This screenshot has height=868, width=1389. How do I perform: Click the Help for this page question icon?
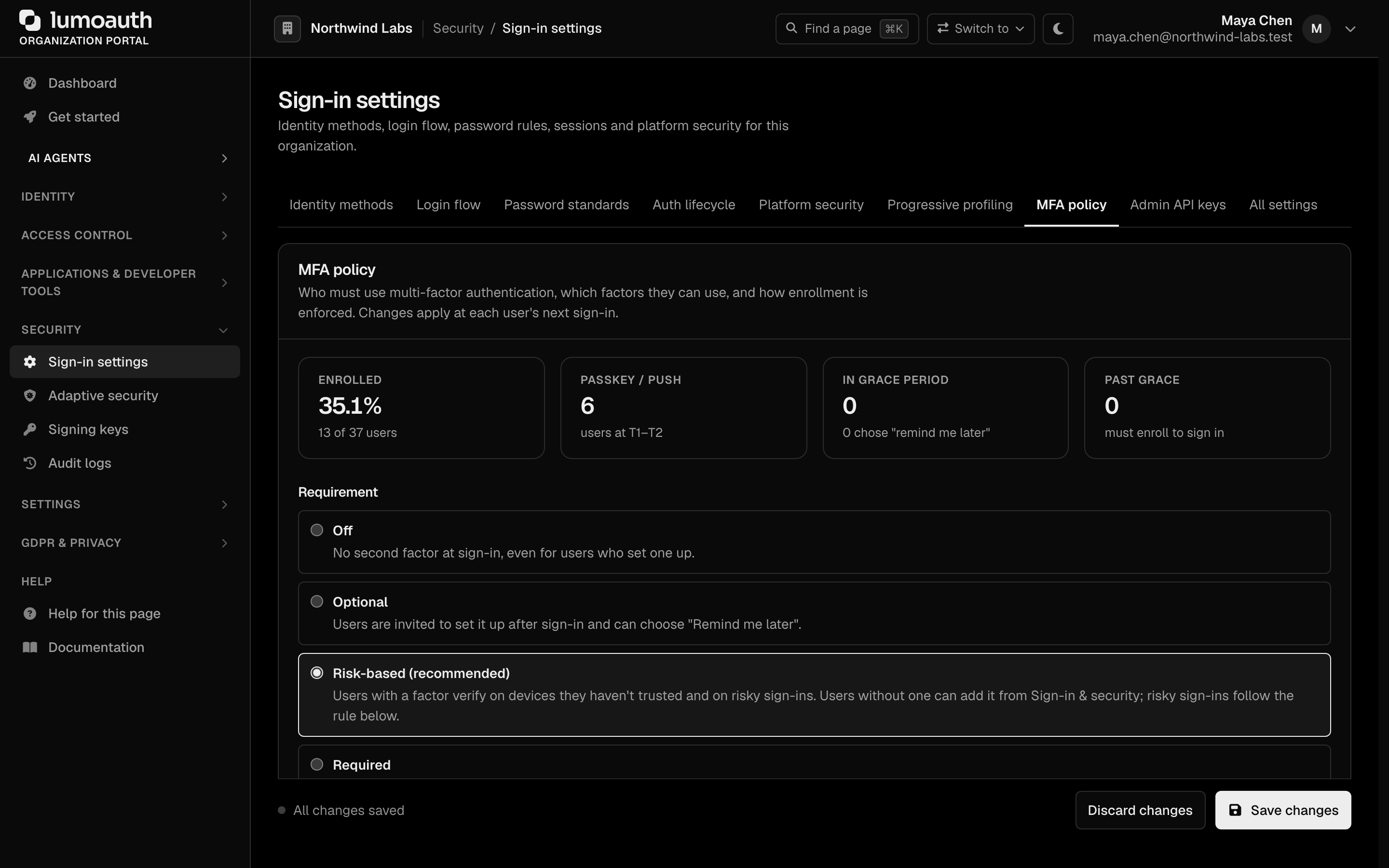tap(30, 614)
